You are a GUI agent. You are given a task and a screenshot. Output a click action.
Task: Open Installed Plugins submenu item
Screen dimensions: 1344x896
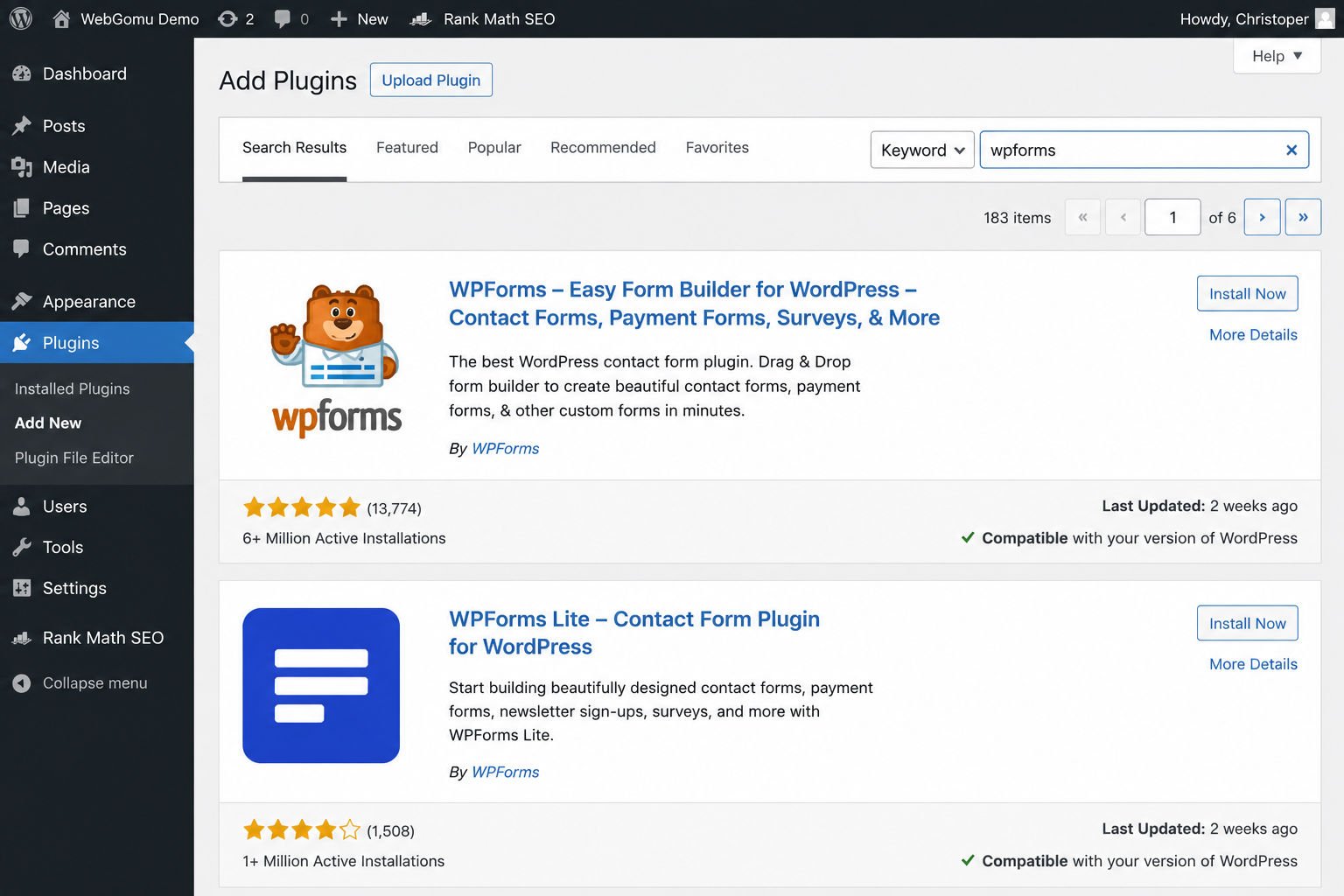coord(72,388)
